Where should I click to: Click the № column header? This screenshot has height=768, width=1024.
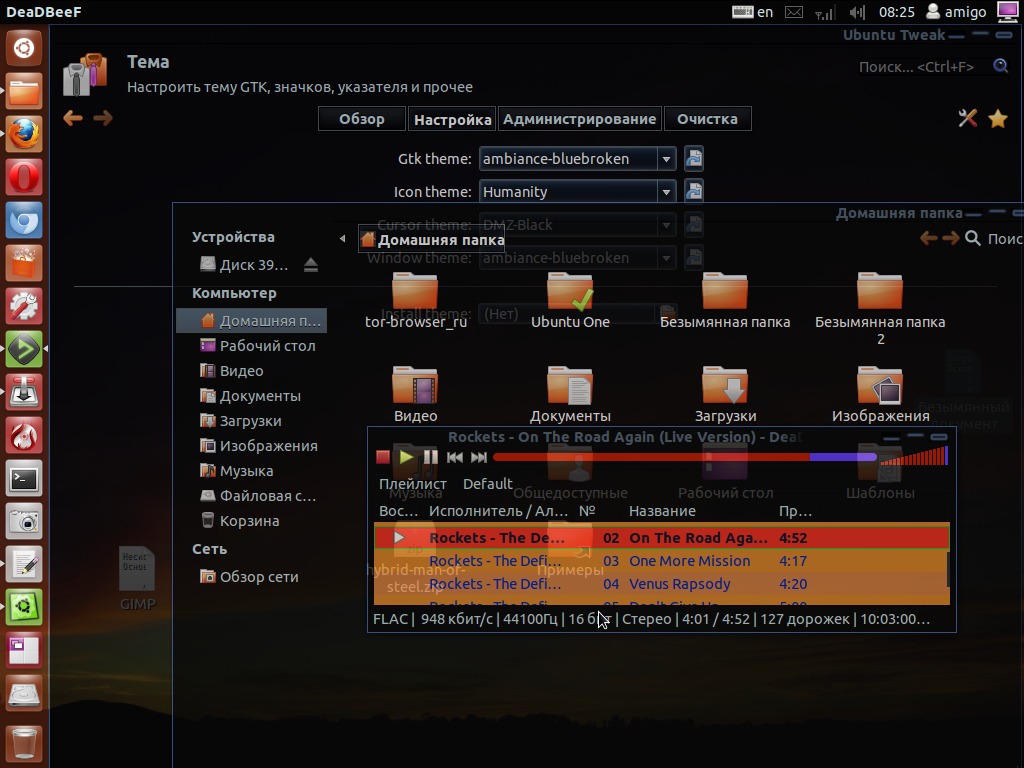click(587, 511)
